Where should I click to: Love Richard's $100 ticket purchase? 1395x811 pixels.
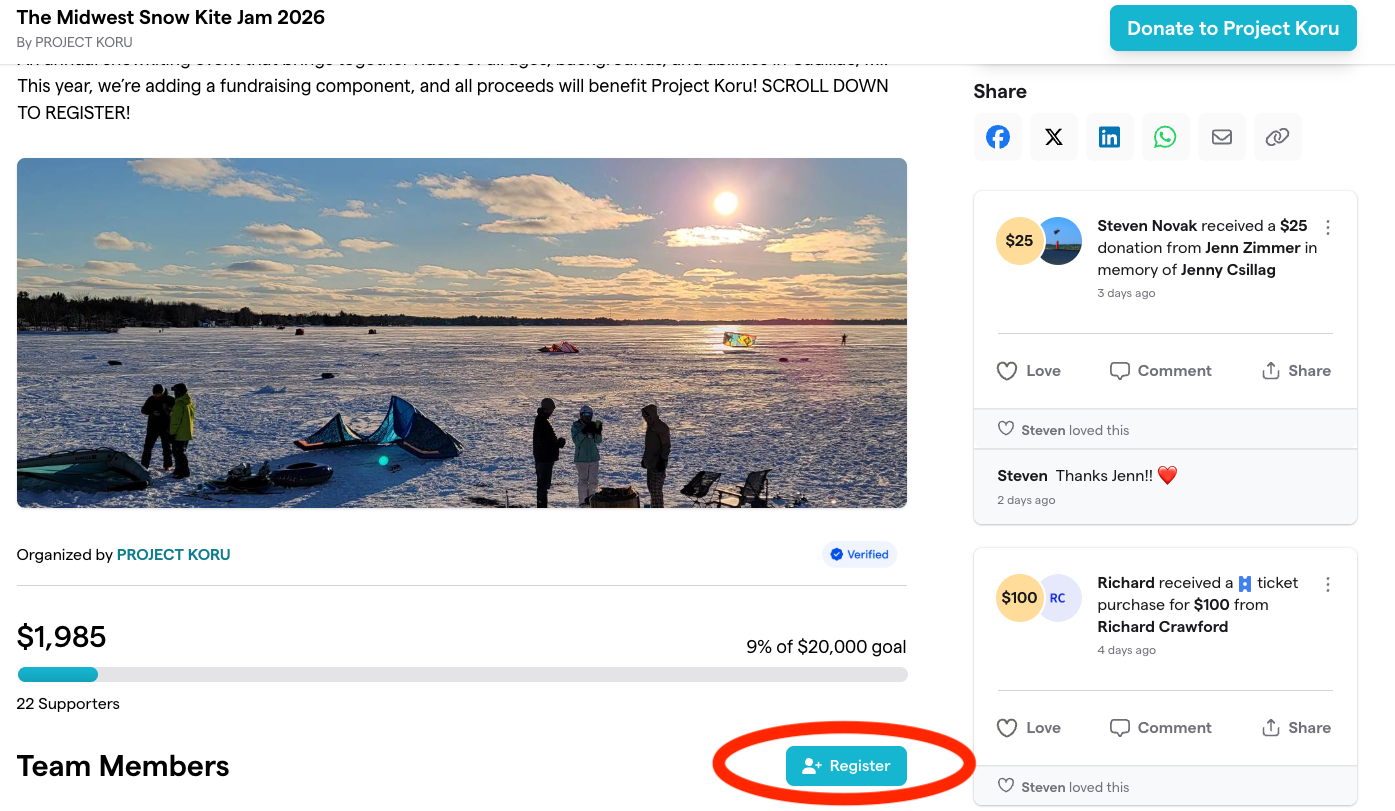click(1029, 728)
